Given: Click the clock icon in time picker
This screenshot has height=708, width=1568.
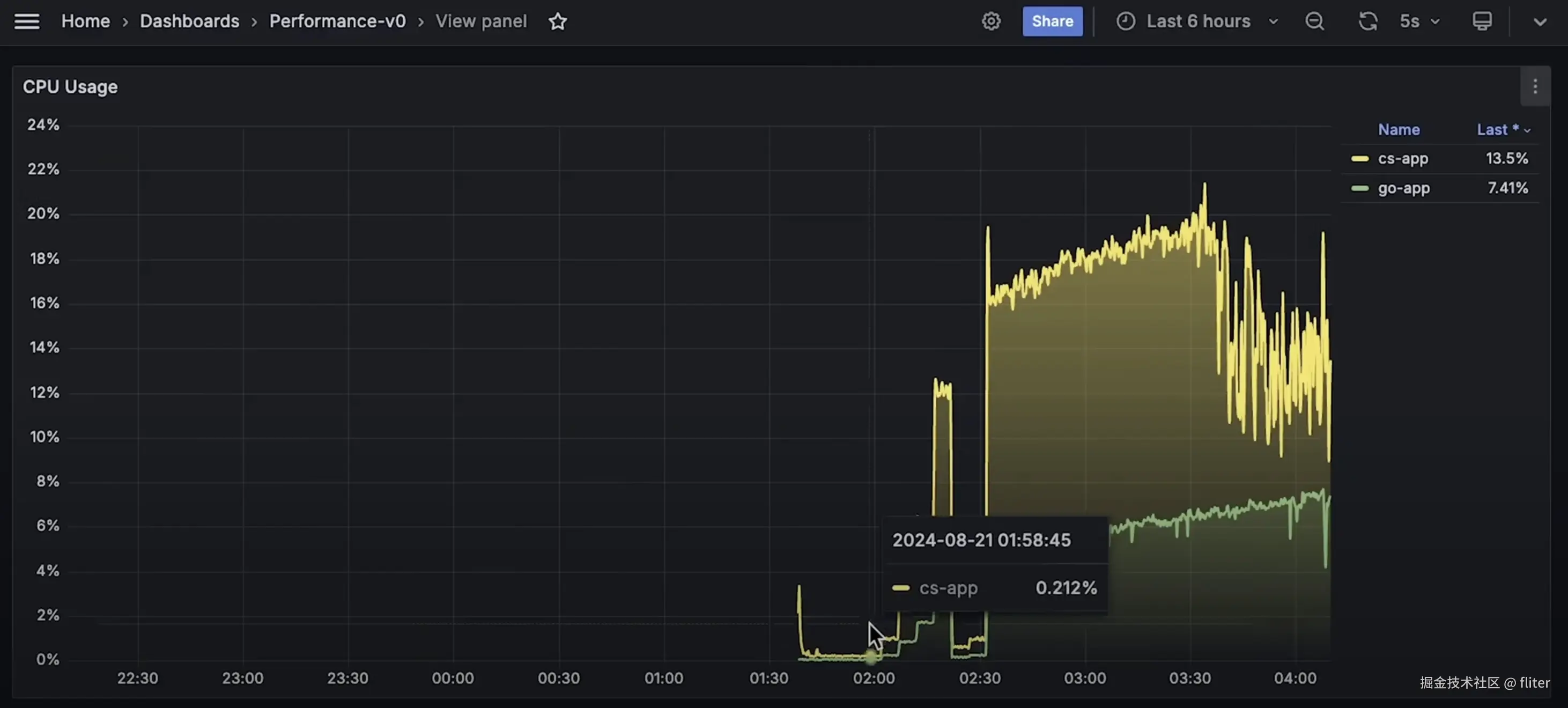Looking at the screenshot, I should tap(1126, 21).
